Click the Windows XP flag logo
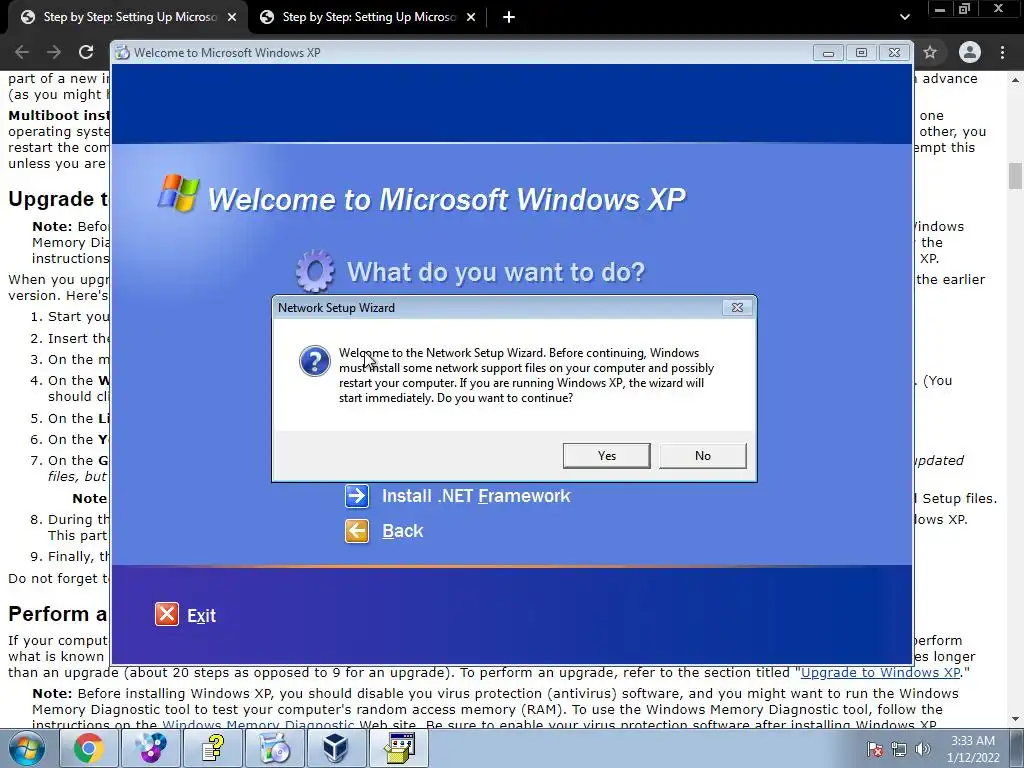 (x=178, y=193)
